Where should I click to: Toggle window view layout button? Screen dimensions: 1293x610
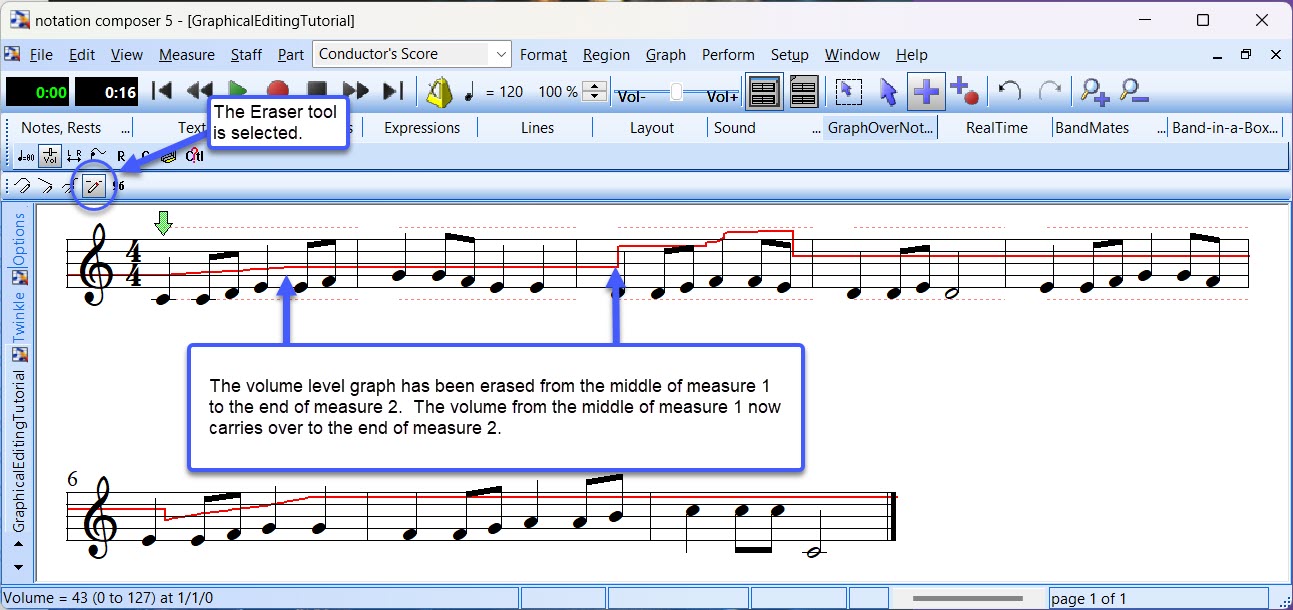point(805,92)
